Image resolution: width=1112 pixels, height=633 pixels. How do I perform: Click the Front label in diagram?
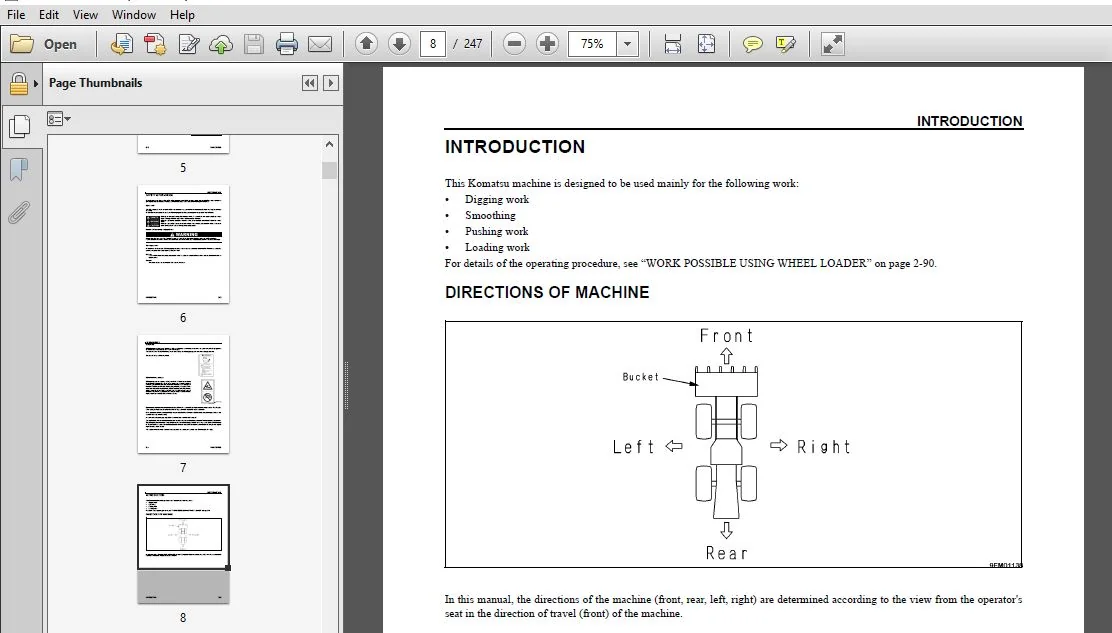click(726, 335)
